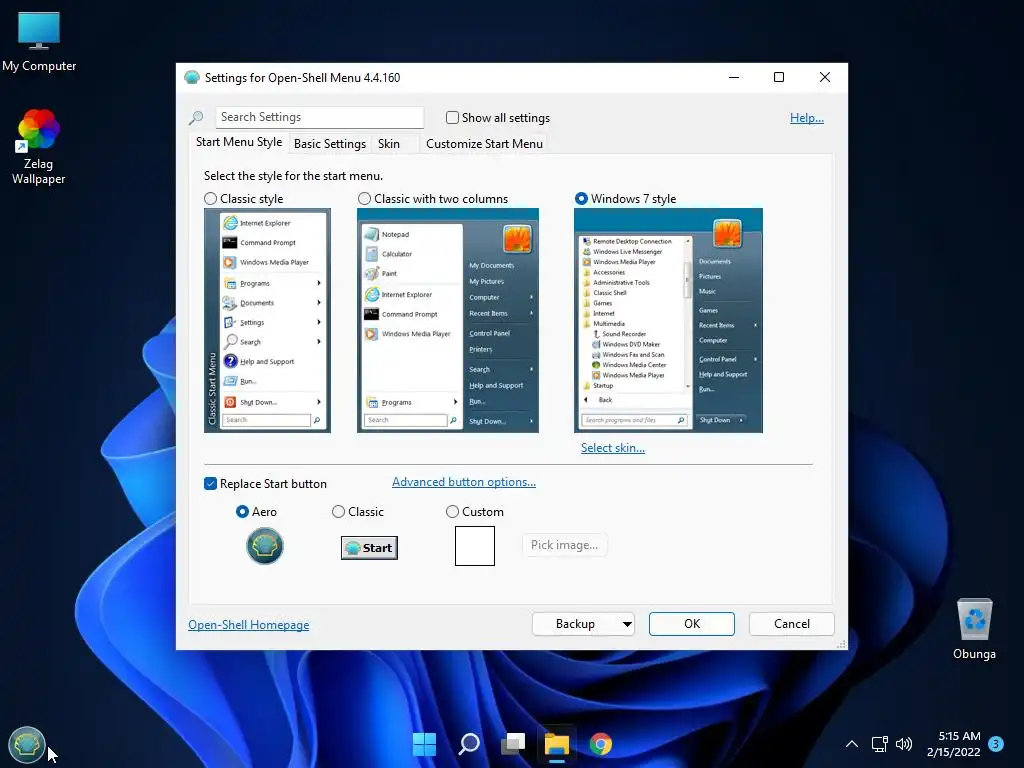Open the network status tray icon
The height and width of the screenshot is (768, 1024).
[879, 744]
